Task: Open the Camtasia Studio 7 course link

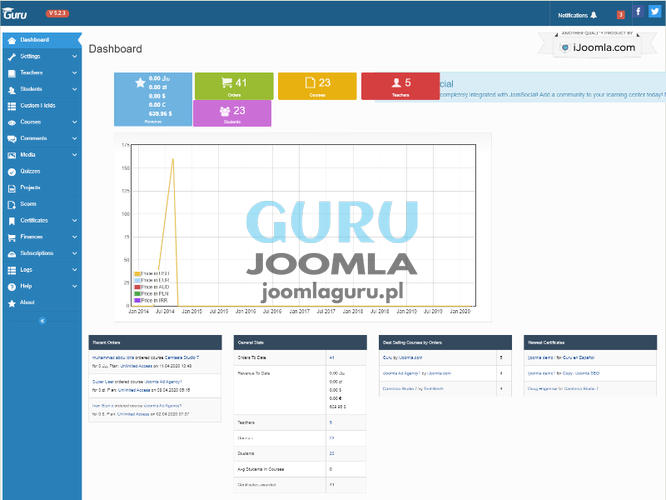Action: 182,358
